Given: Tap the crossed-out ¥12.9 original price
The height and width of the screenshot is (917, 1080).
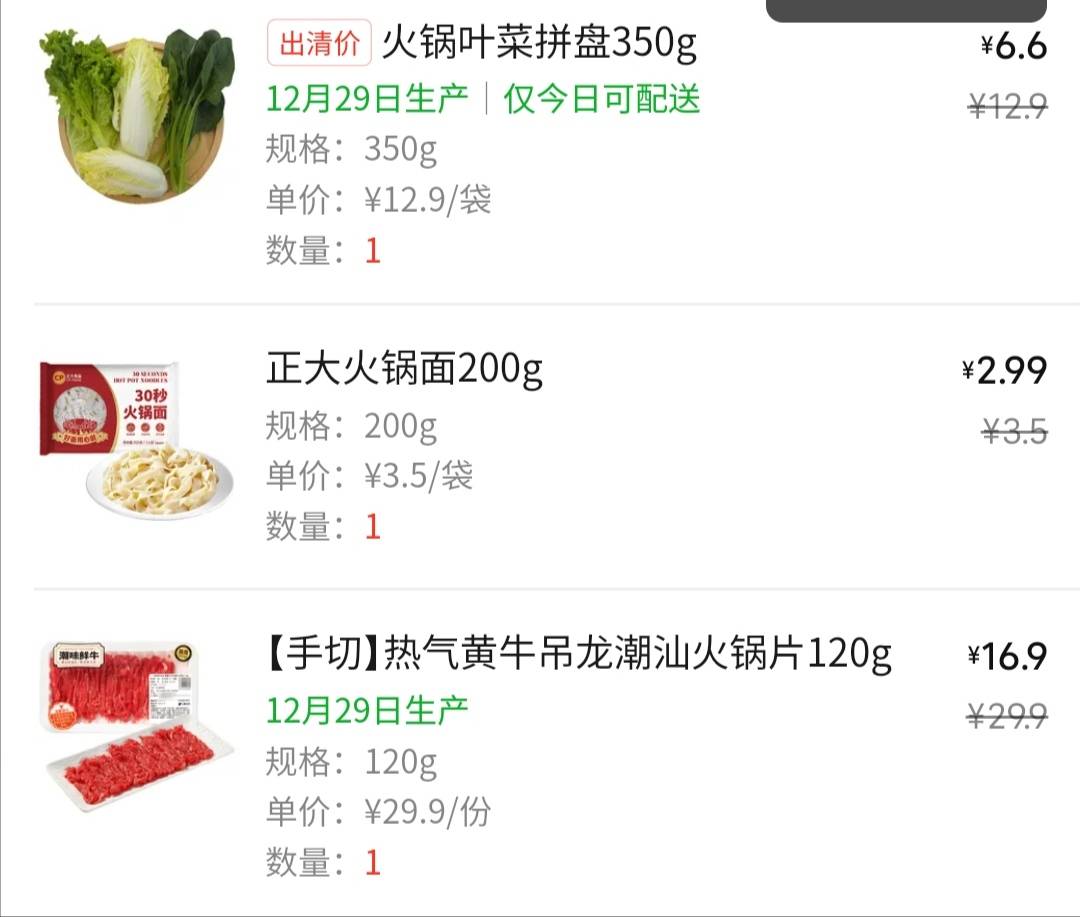Looking at the screenshot, I should click(x=1008, y=106).
